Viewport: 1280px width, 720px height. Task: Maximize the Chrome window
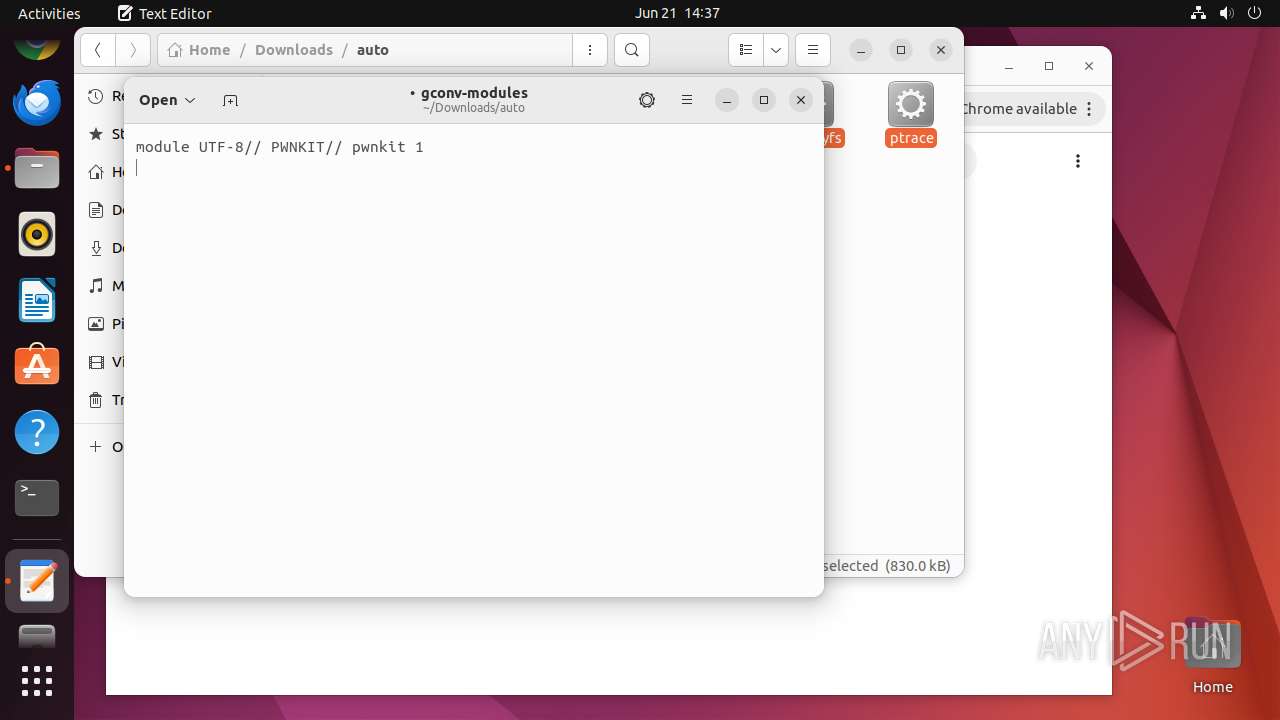tap(1049, 66)
